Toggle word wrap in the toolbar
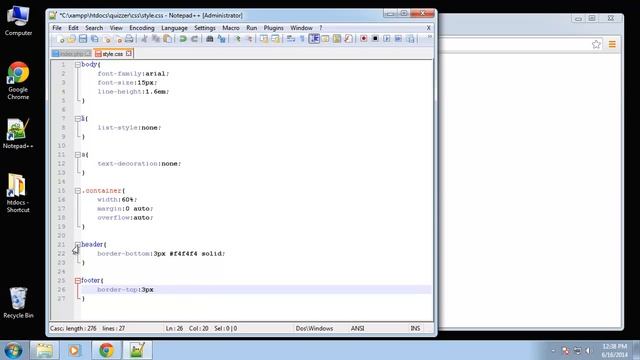640x360 pixels. [291, 39]
